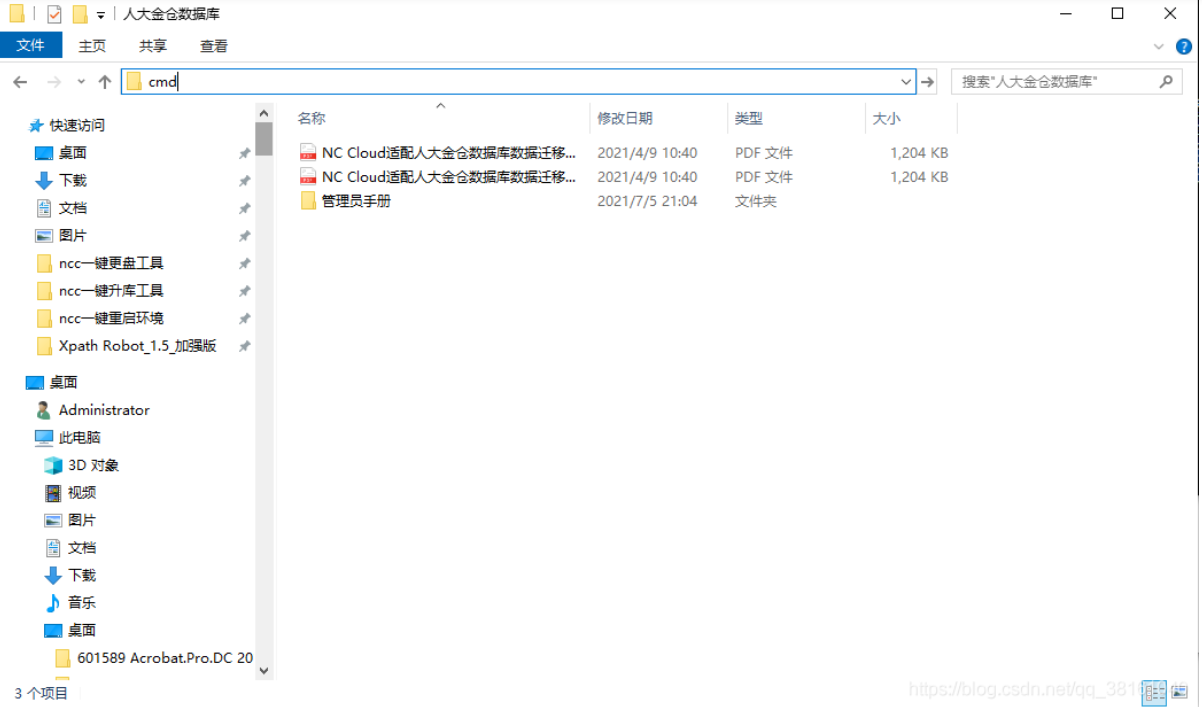This screenshot has width=1202, height=707.
Task: Click the 3 个项目 status text
Action: pyautogui.click(x=41, y=693)
